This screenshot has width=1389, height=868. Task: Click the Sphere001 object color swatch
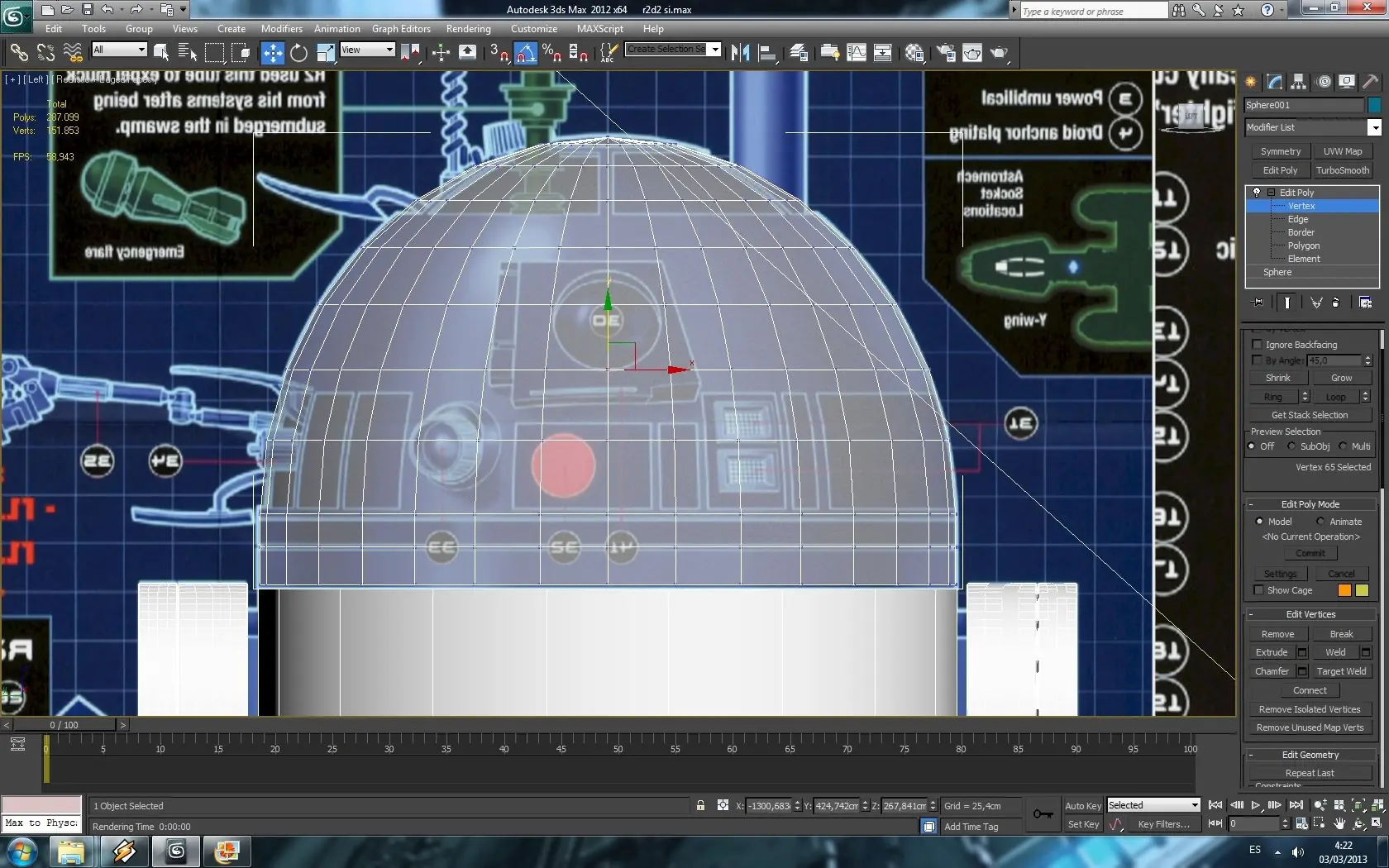tap(1374, 105)
